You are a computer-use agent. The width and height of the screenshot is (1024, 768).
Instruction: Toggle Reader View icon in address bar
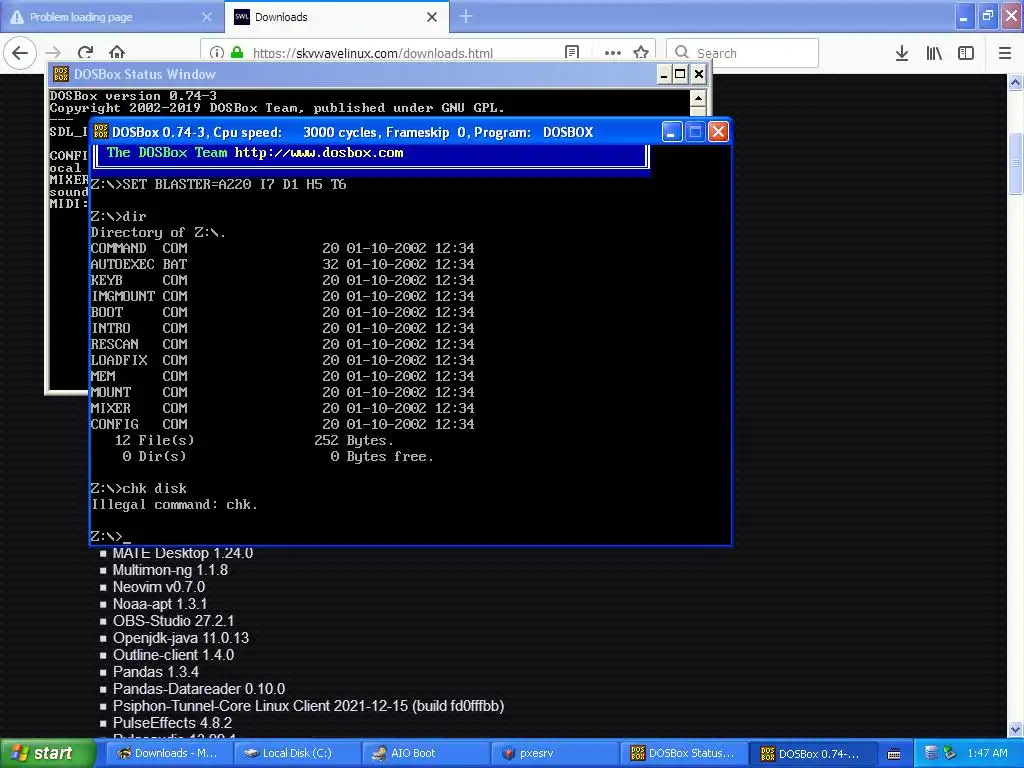[x=572, y=53]
